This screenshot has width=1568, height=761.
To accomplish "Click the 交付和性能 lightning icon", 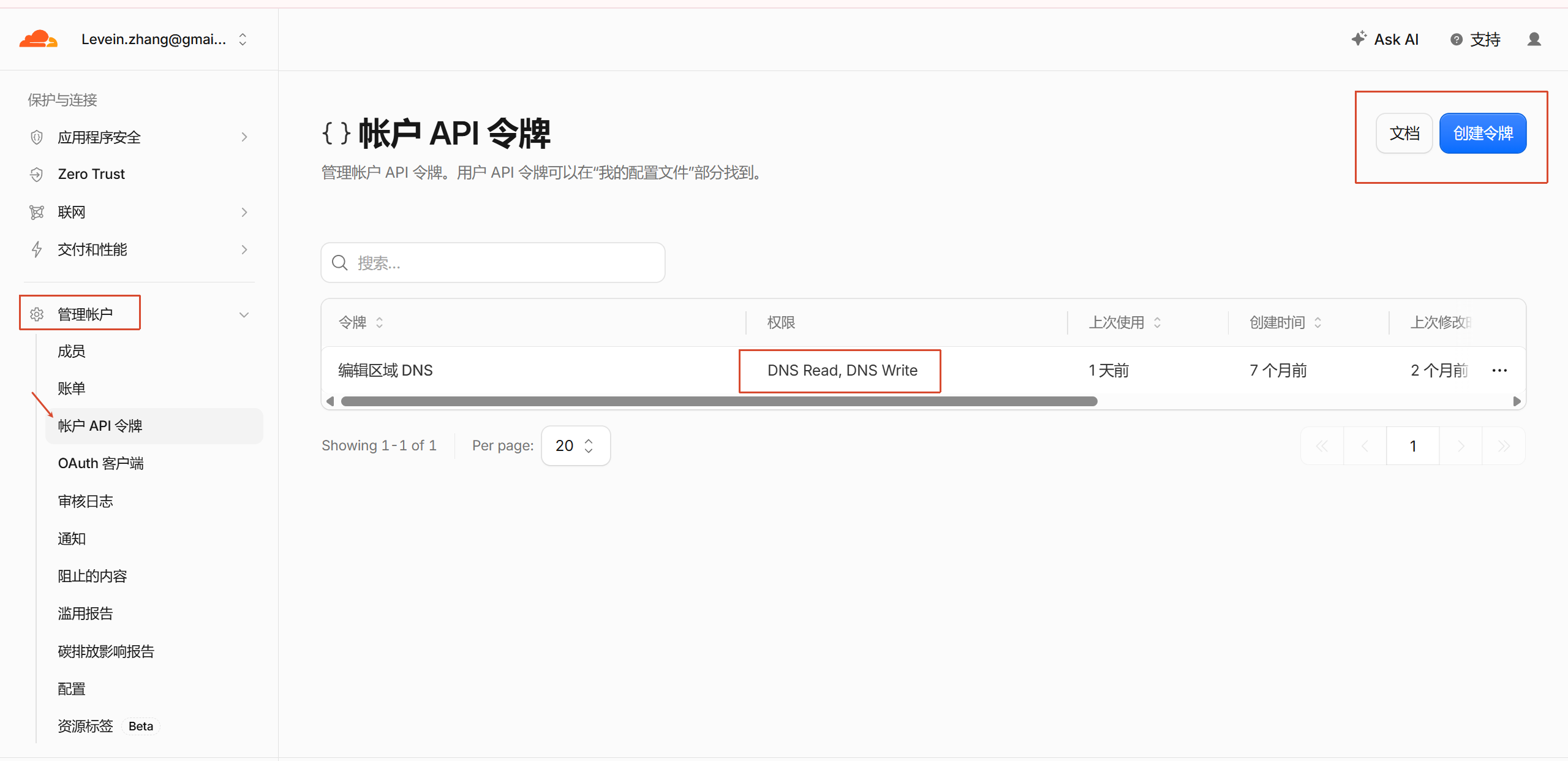I will (37, 249).
